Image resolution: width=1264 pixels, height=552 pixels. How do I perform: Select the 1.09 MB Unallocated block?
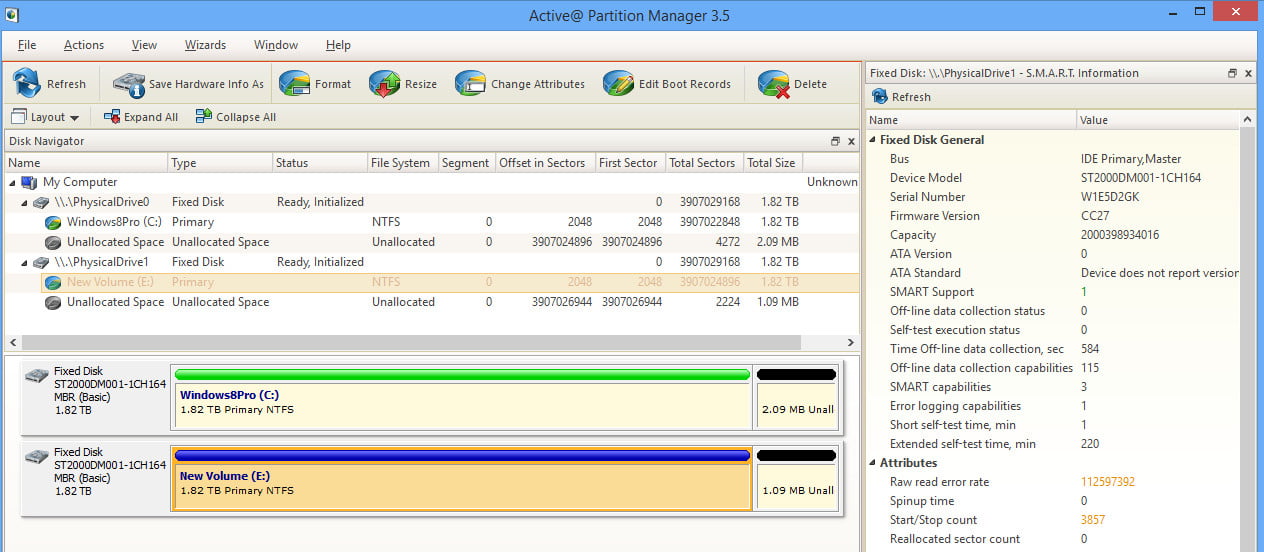coord(796,478)
